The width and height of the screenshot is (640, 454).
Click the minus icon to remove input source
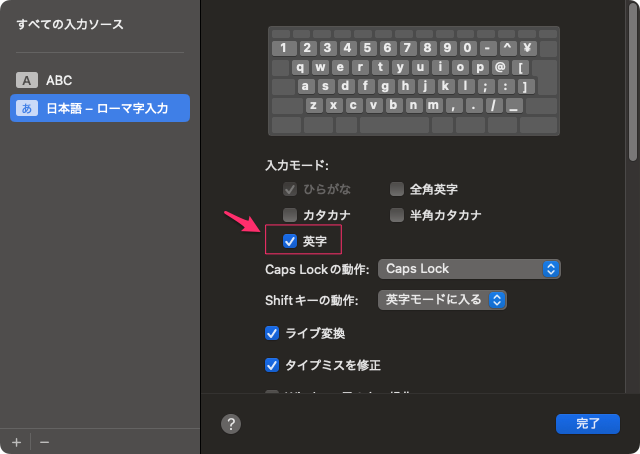[44, 441]
